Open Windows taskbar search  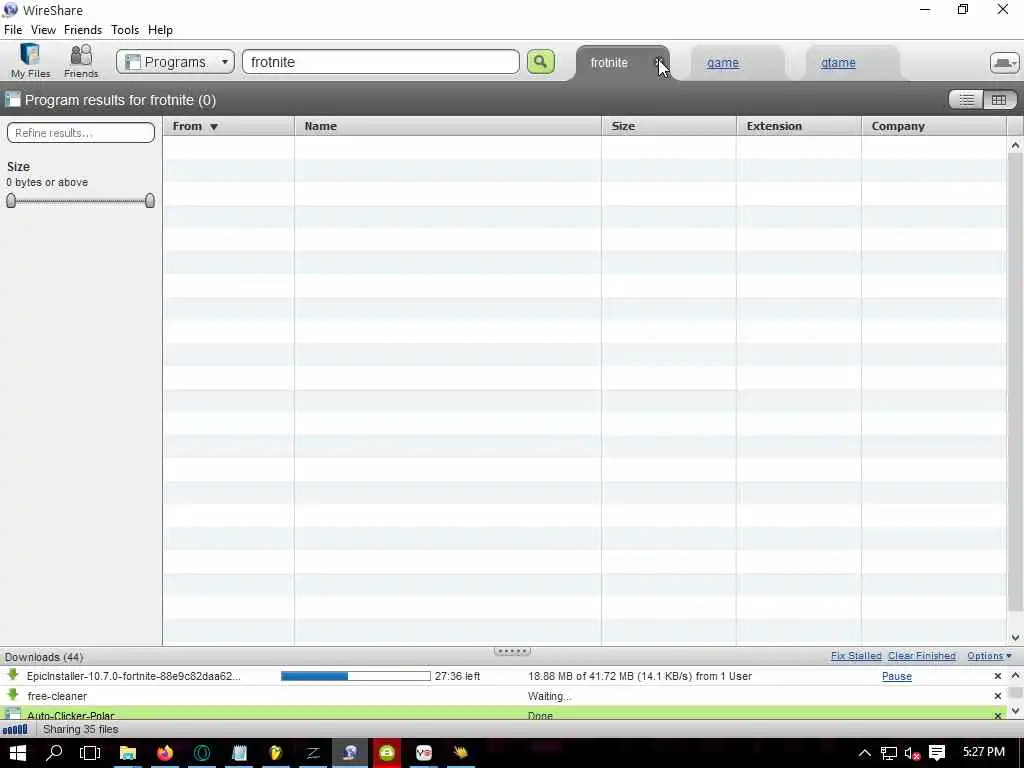click(x=54, y=753)
